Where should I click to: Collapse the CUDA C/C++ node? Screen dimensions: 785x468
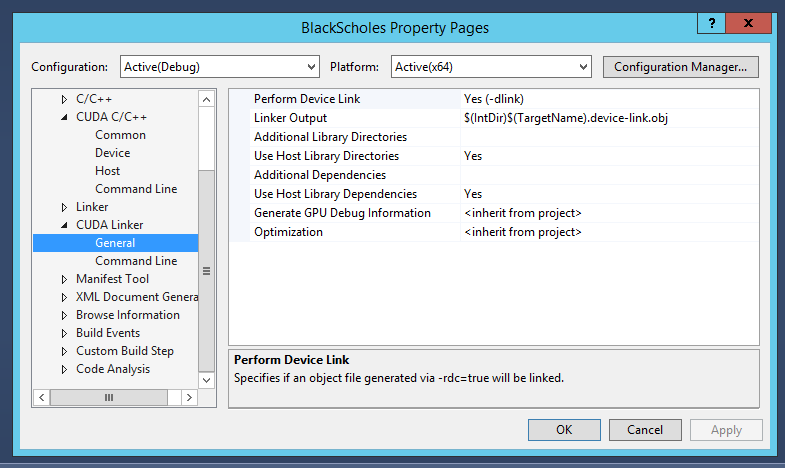tap(65, 117)
